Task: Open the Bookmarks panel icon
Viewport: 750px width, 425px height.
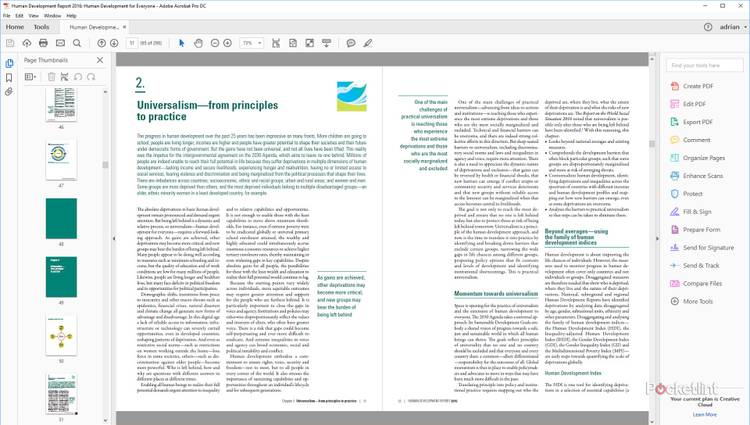Action: 9,77
